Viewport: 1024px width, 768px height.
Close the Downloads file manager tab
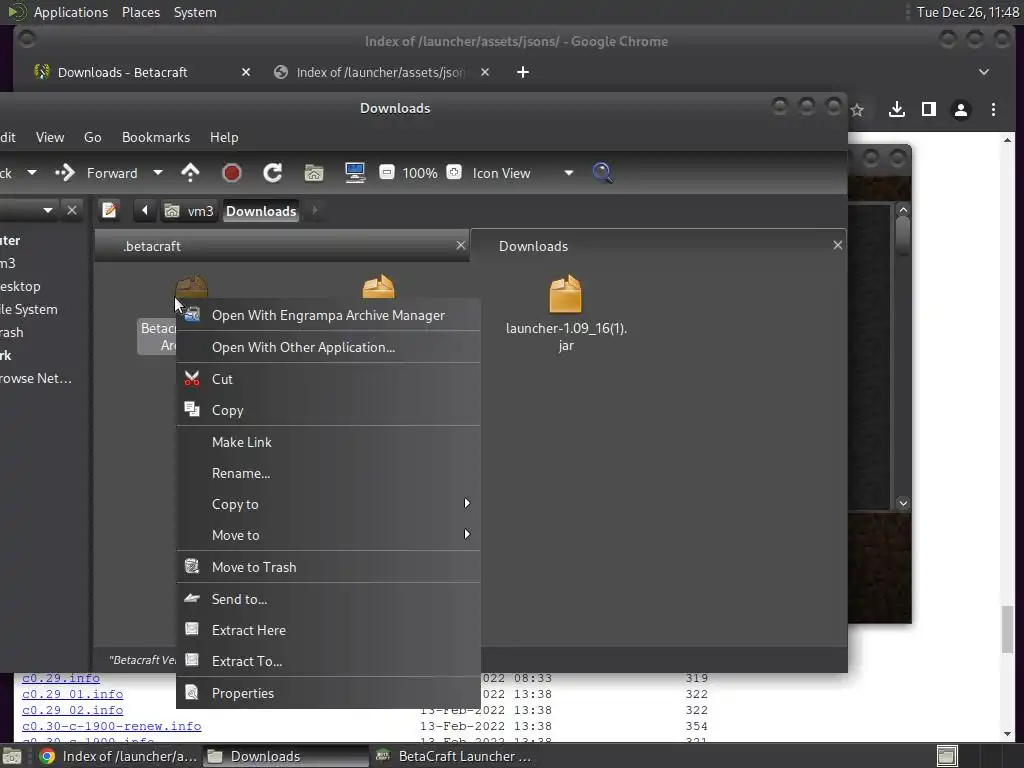837,246
